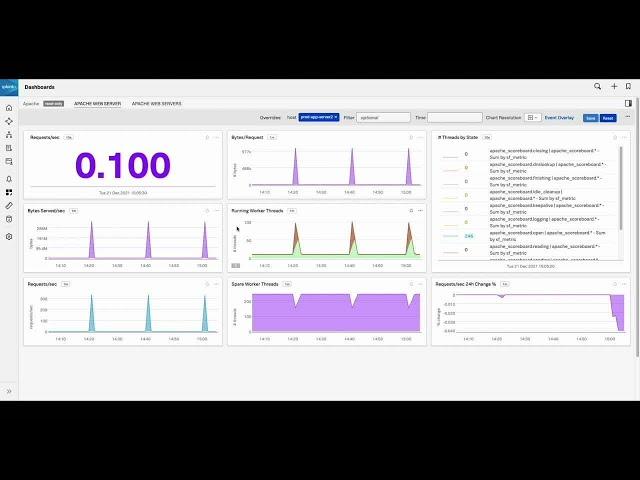Viewport: 640px width, 480px height.
Task: Open the Log Observer sidebar icon
Action: click(x=9, y=148)
